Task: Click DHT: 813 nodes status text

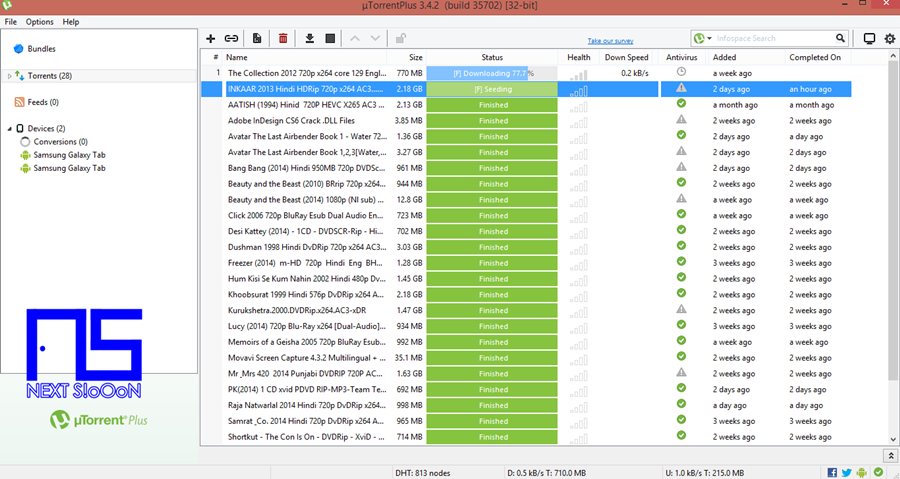Action: [x=422, y=473]
